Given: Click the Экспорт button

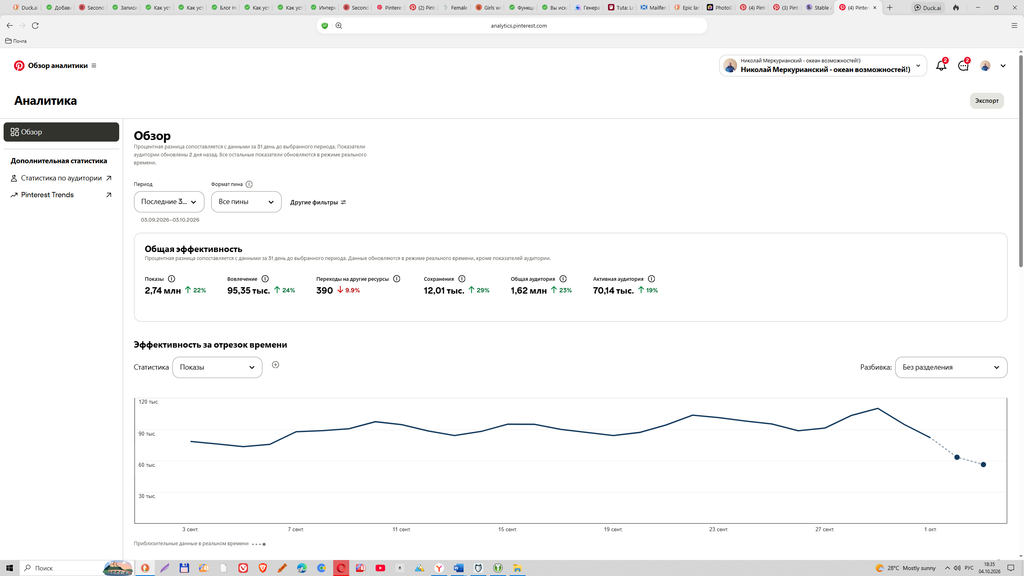Looking at the screenshot, I should coord(987,101).
